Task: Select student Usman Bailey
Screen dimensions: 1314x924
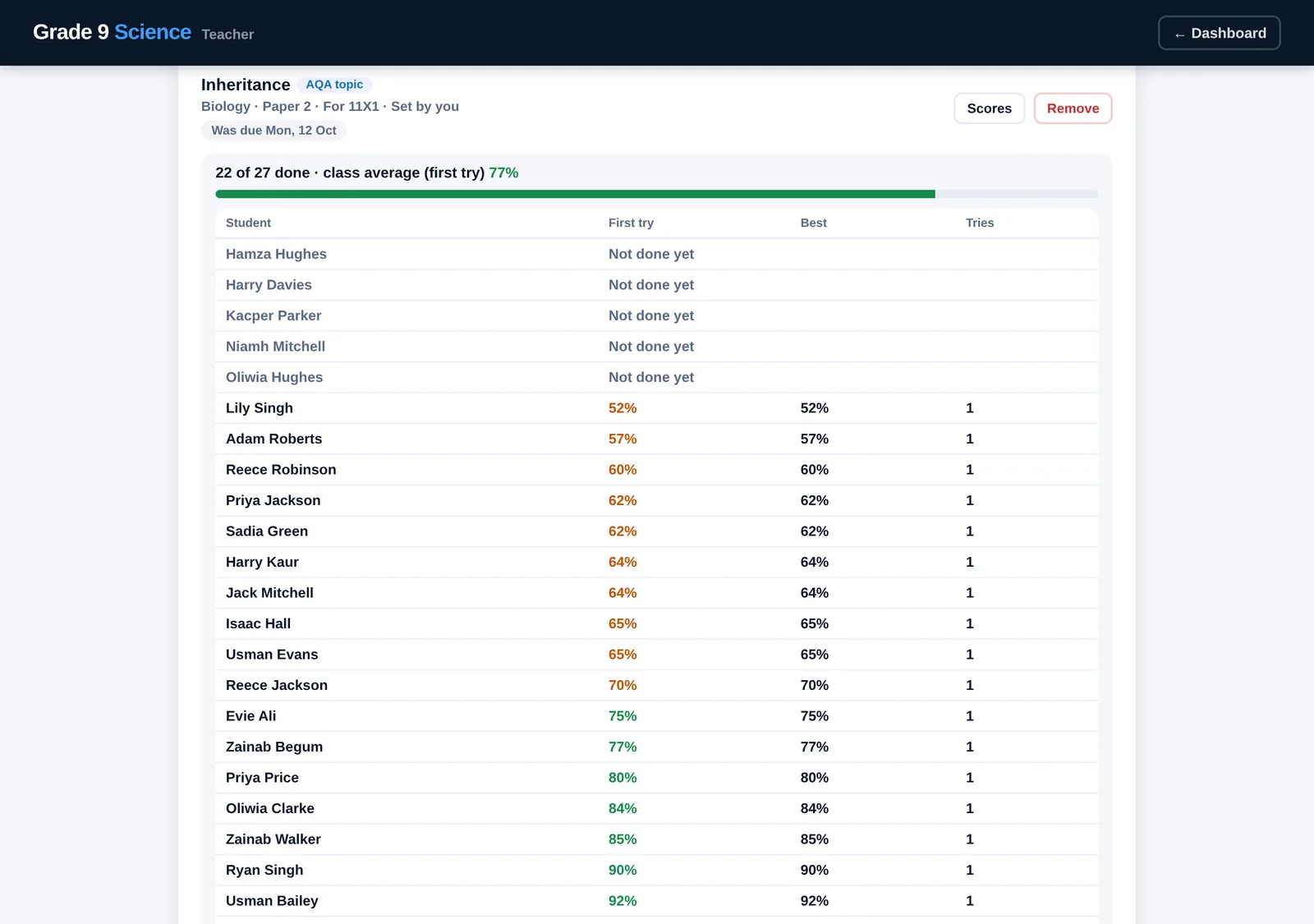Action: pyautogui.click(x=272, y=901)
